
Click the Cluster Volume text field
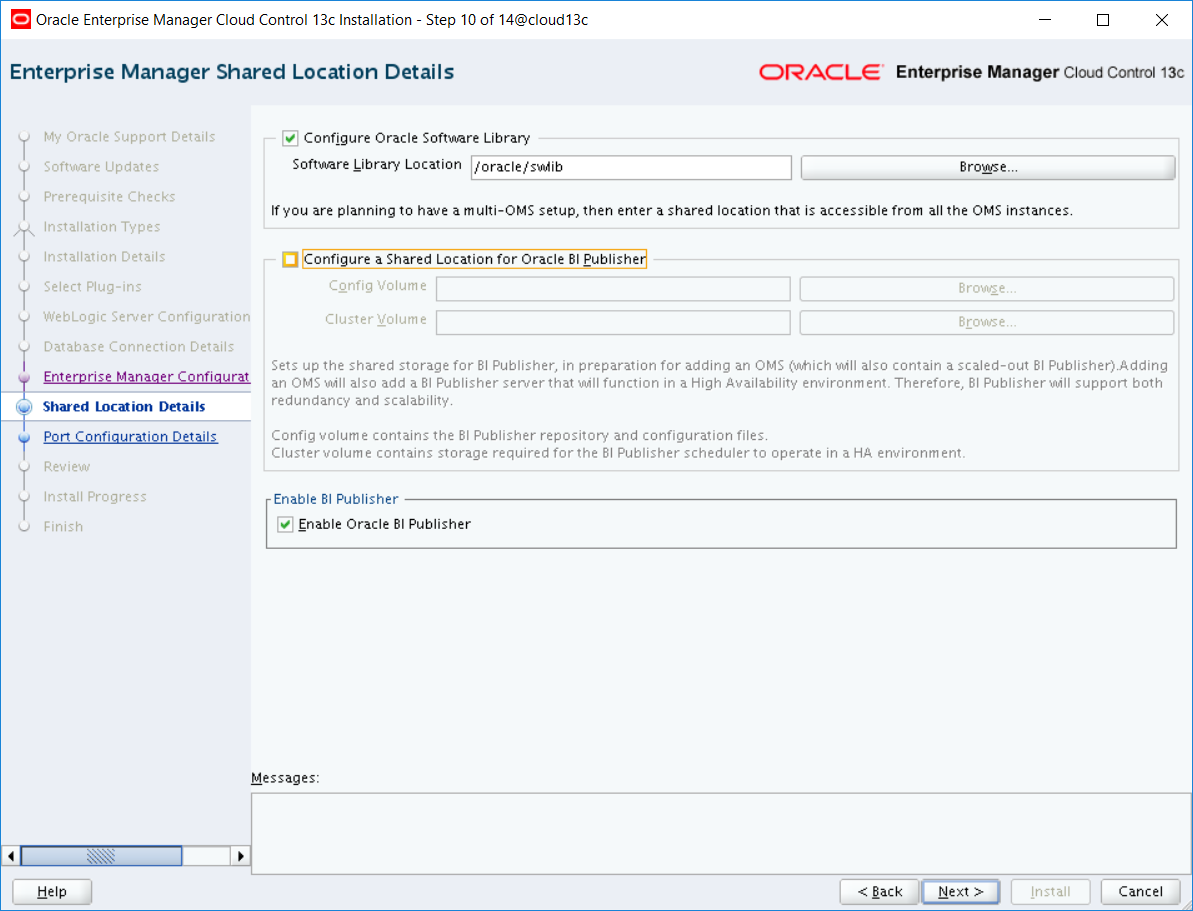point(612,323)
